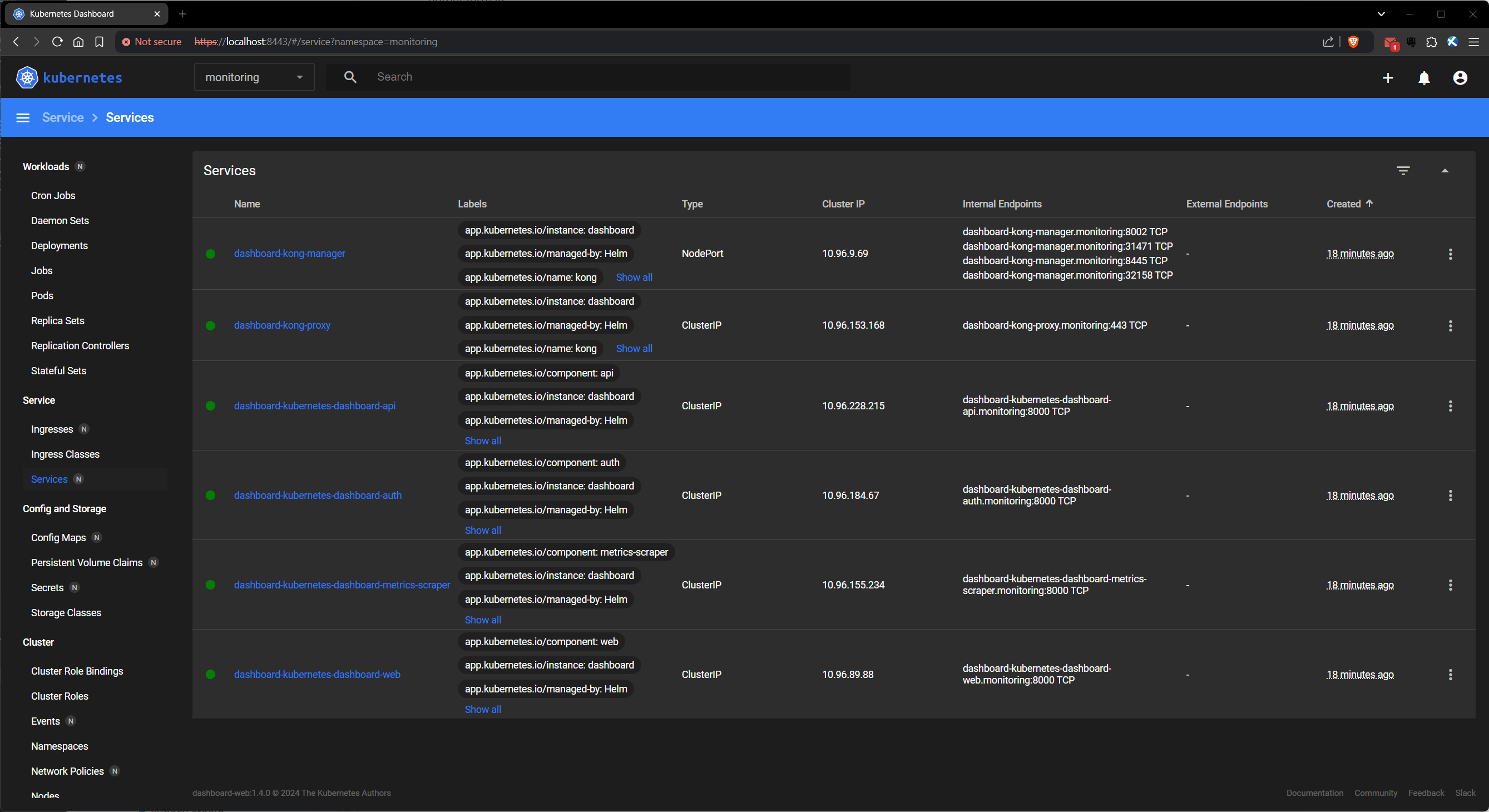
Task: Click browser forward arrow
Action: pyautogui.click(x=36, y=42)
